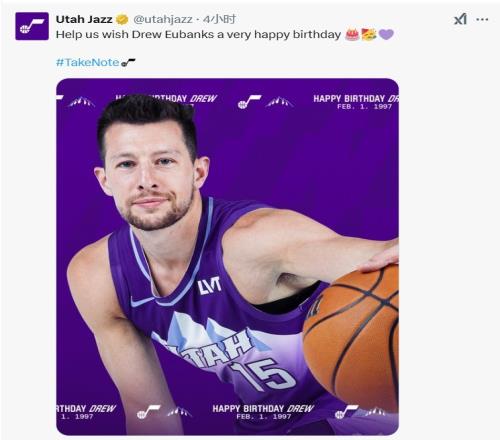Click the purple heart emoji
The width and height of the screenshot is (500, 440).
[386, 34]
